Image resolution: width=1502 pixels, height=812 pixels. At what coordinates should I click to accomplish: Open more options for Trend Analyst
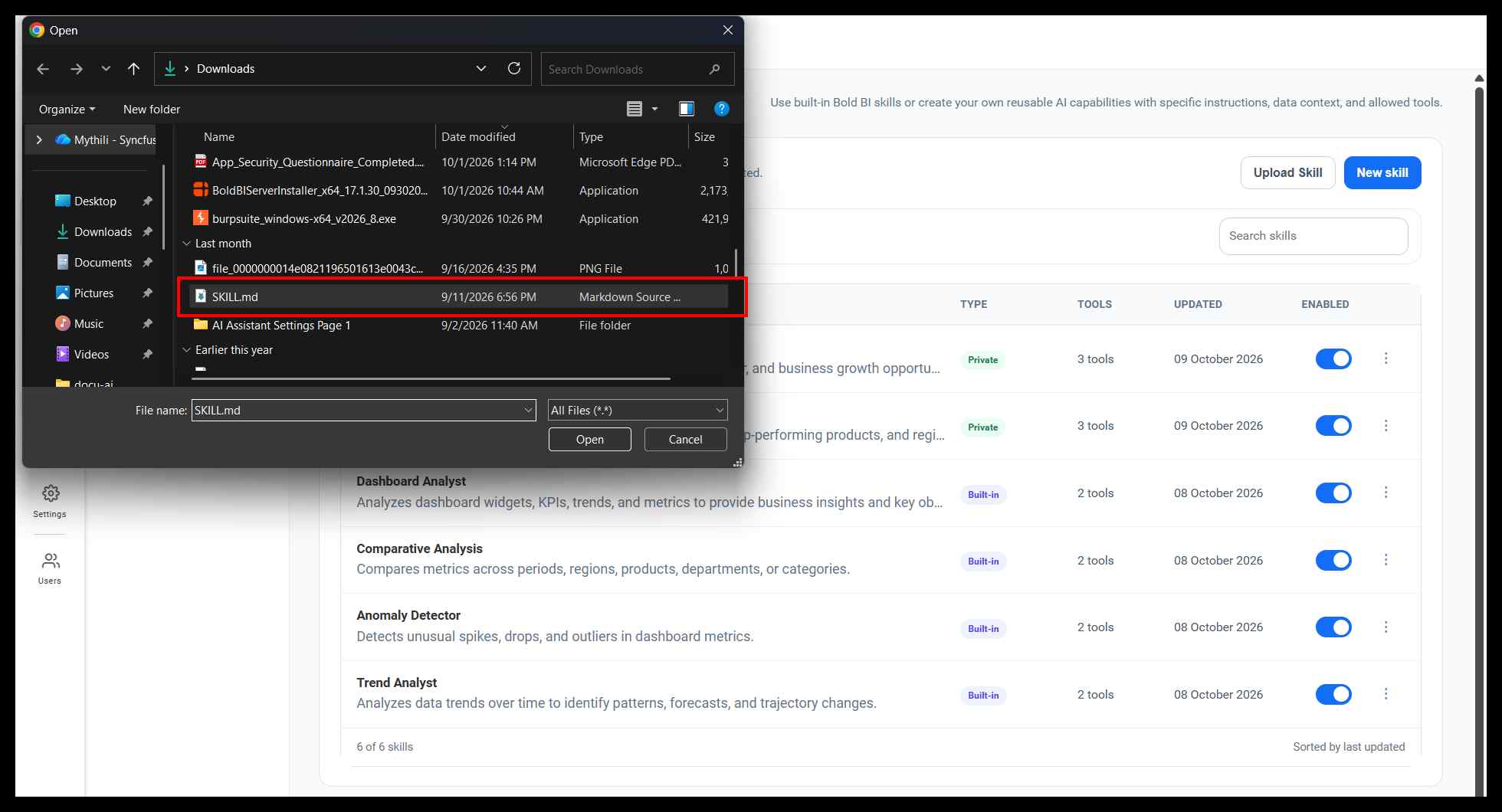pyautogui.click(x=1386, y=694)
